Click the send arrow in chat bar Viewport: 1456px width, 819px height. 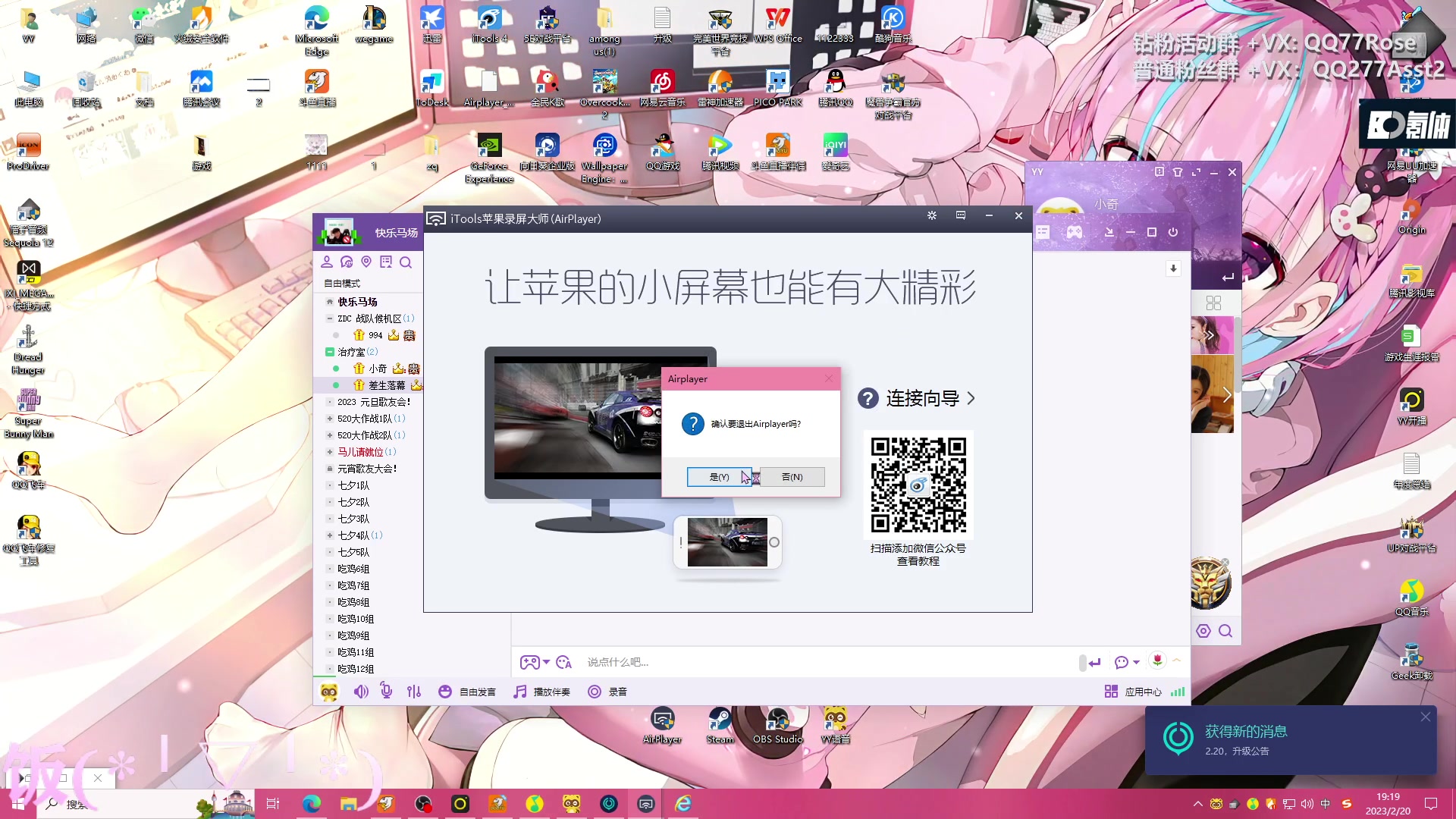click(x=1094, y=662)
